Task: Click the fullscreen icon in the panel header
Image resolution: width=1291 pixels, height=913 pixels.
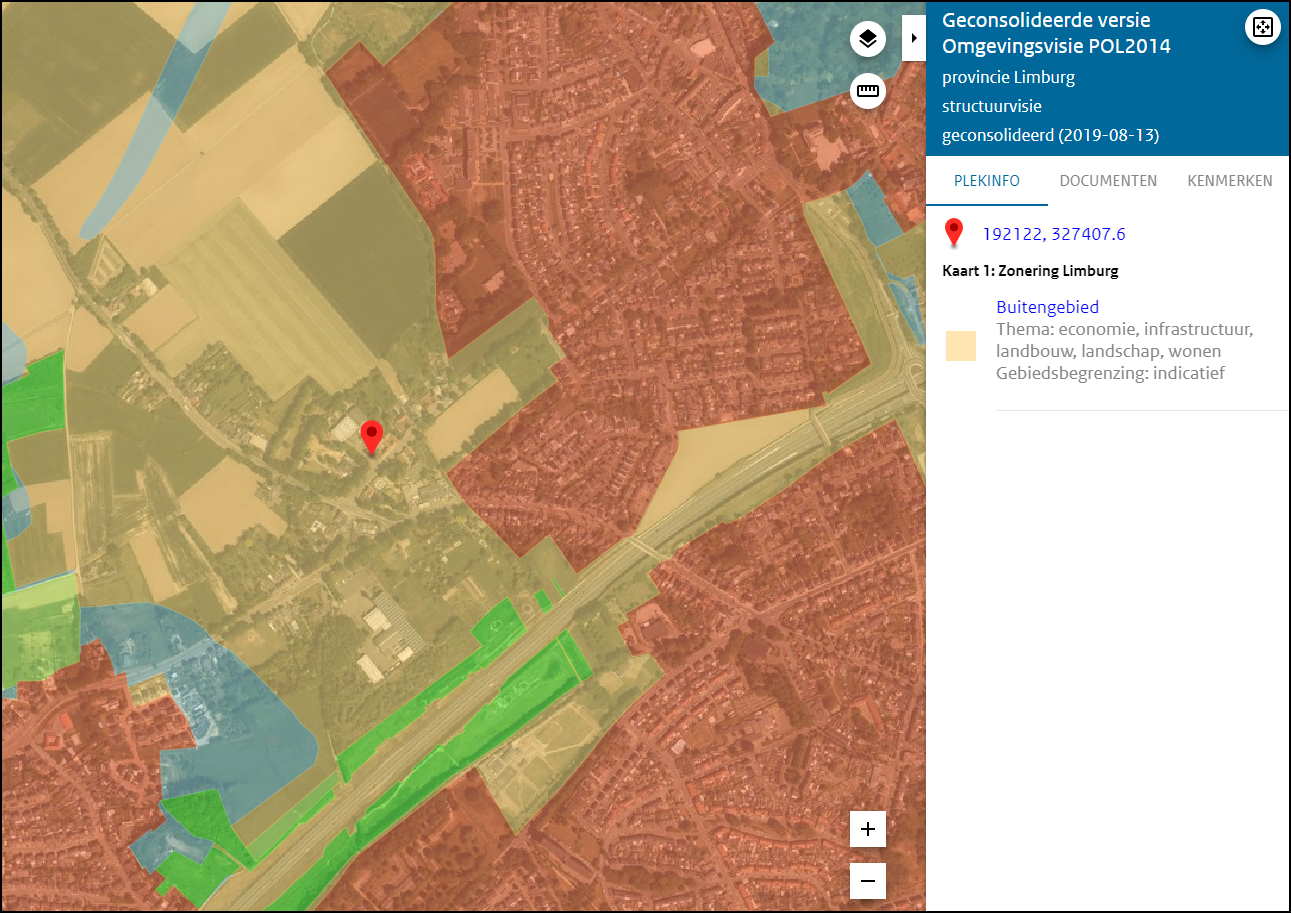Action: 1262,27
